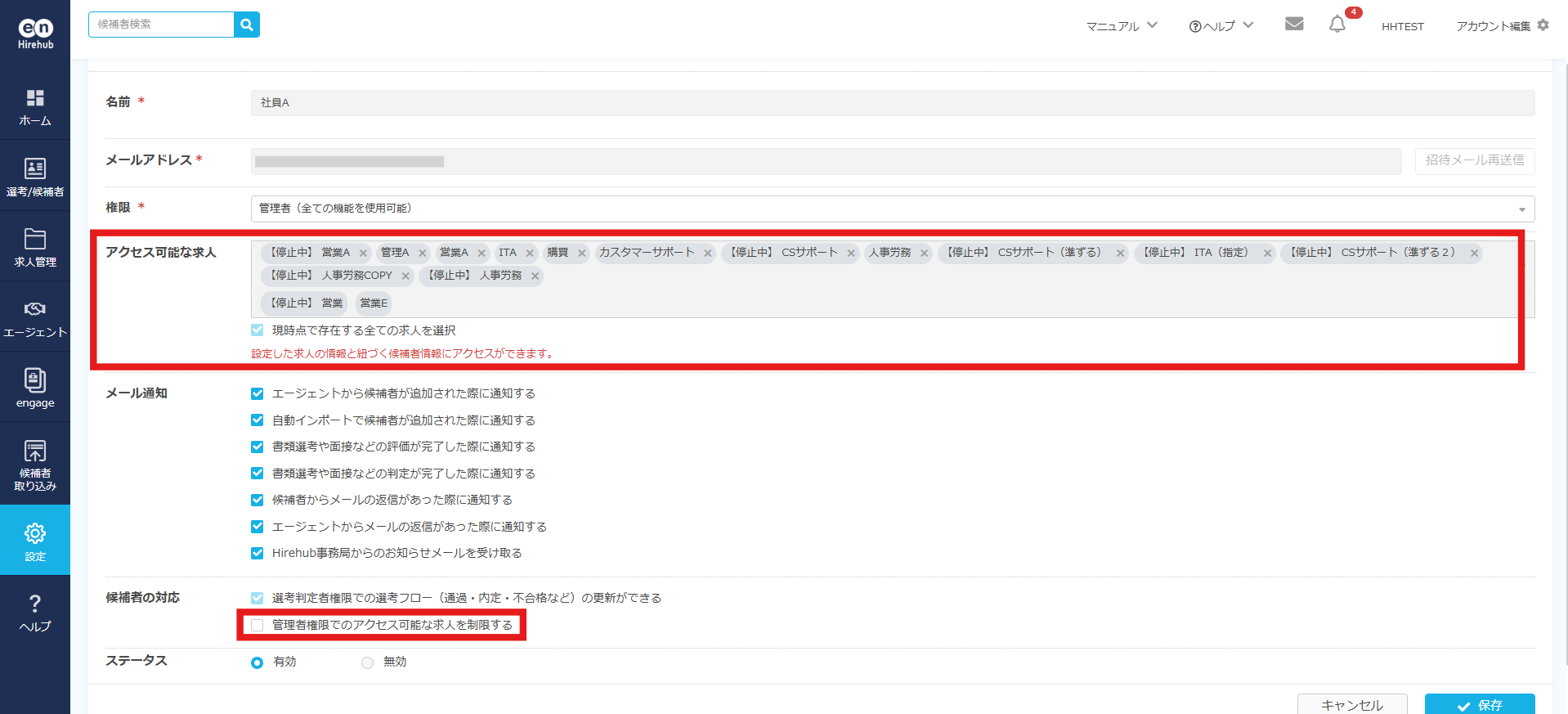Screen dimensions: 1568x714
Task: Open engage icon in the sidebar
Action: [x=35, y=388]
